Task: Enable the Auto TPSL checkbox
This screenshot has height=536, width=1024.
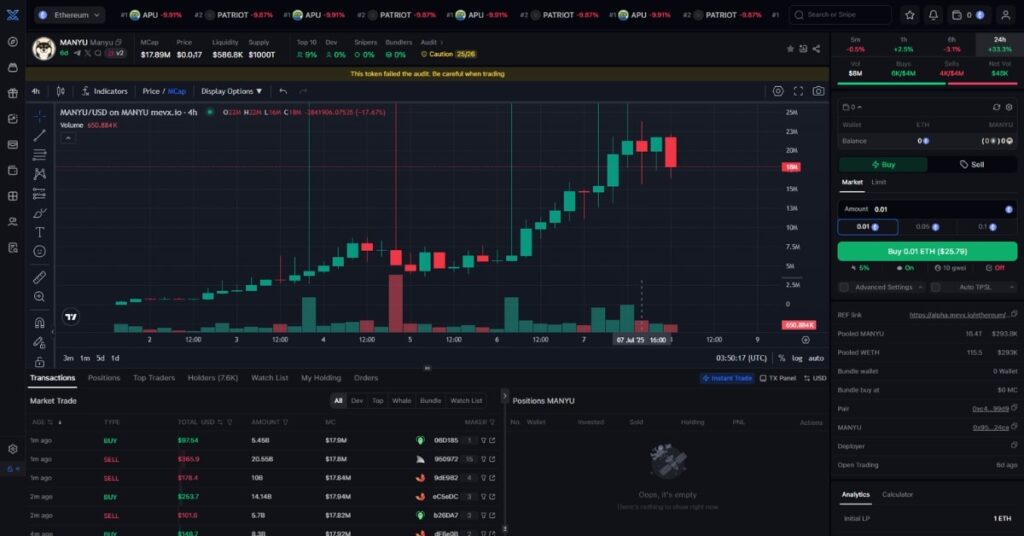Action: pyautogui.click(x=935, y=287)
